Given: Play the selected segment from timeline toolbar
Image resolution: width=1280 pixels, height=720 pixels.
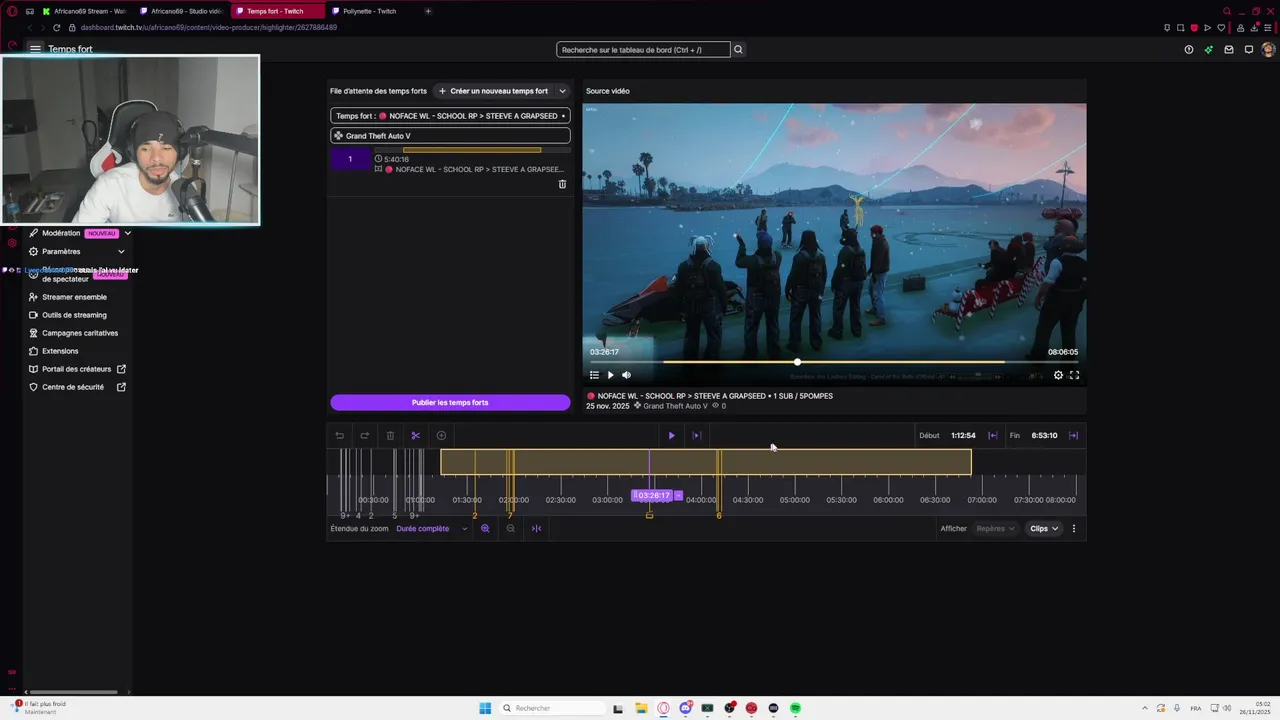Looking at the screenshot, I should pos(671,435).
